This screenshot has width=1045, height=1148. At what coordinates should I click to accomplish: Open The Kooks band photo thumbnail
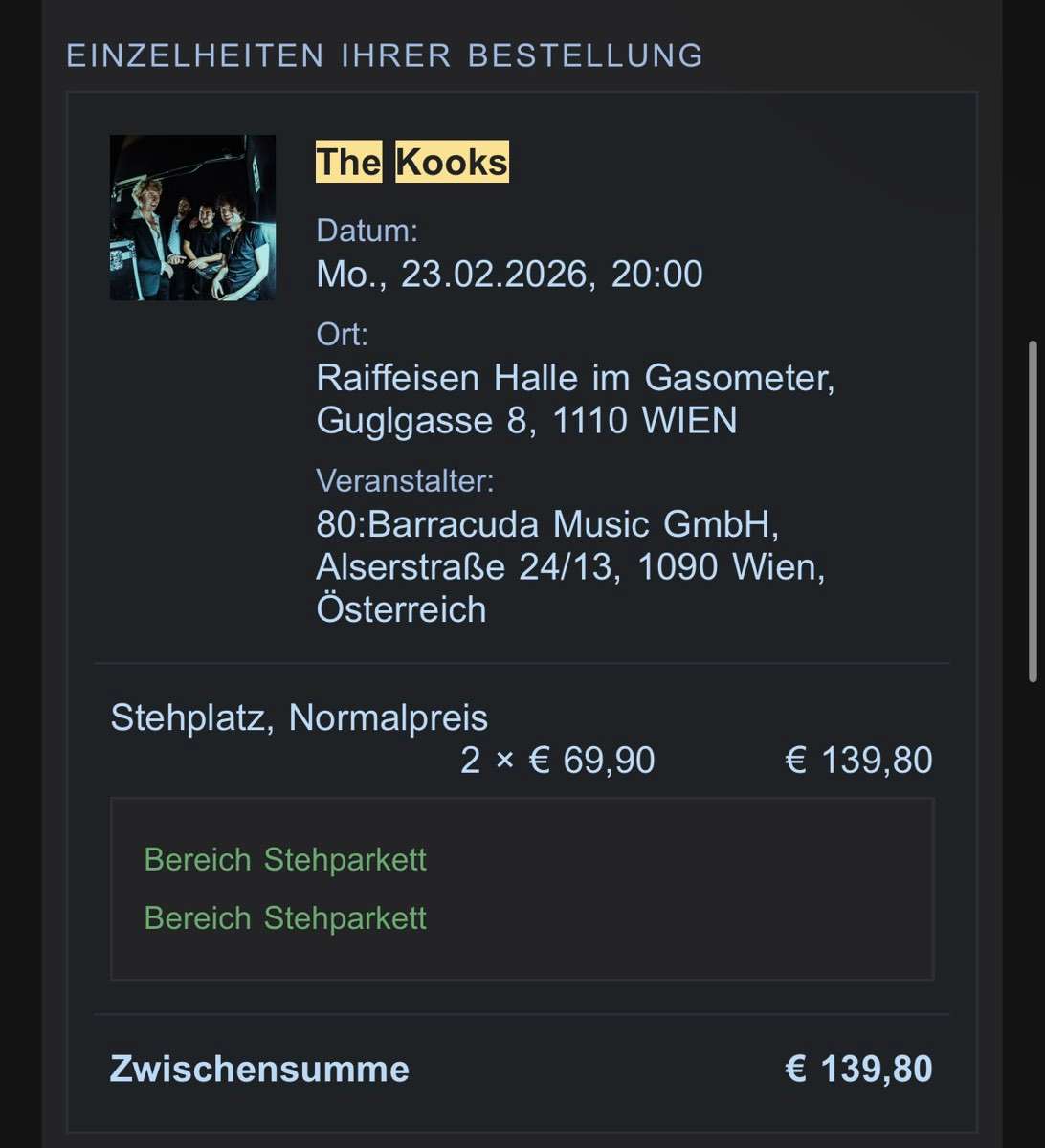(192, 218)
